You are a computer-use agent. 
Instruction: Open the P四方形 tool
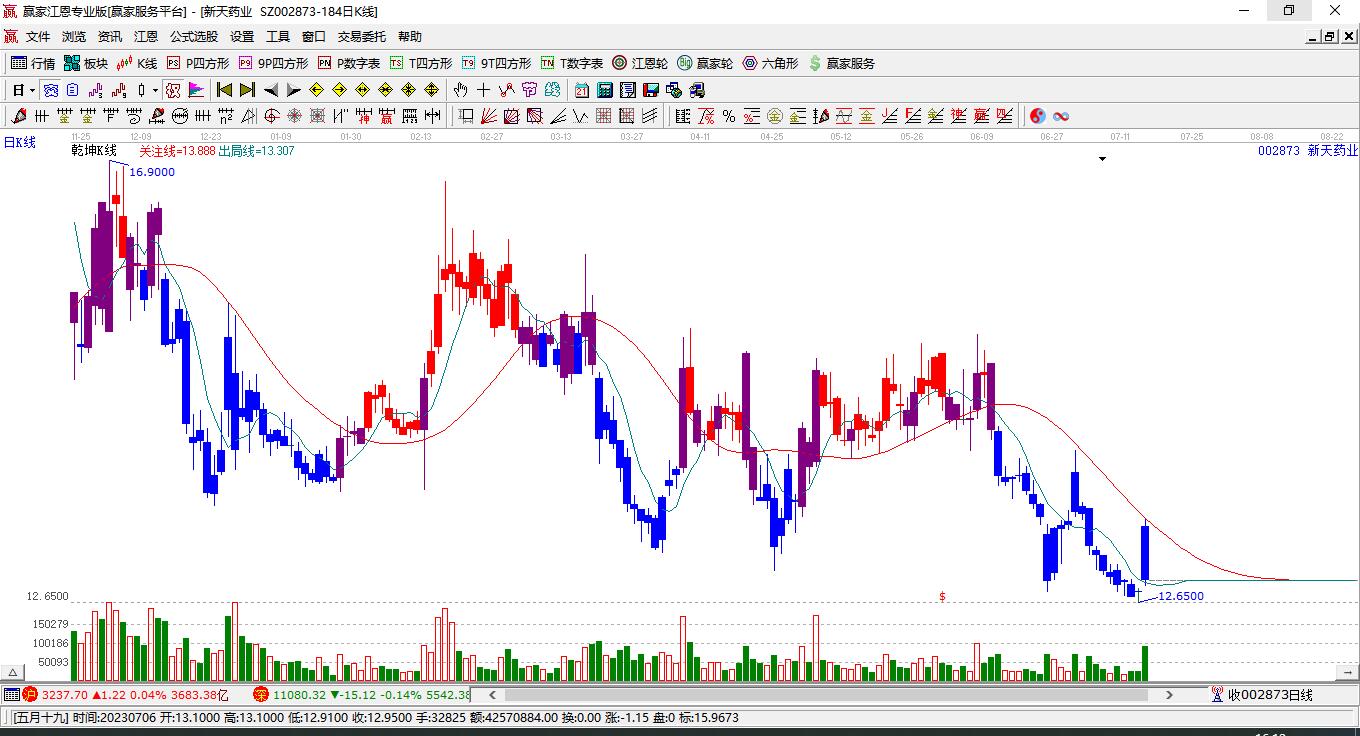pos(197,63)
